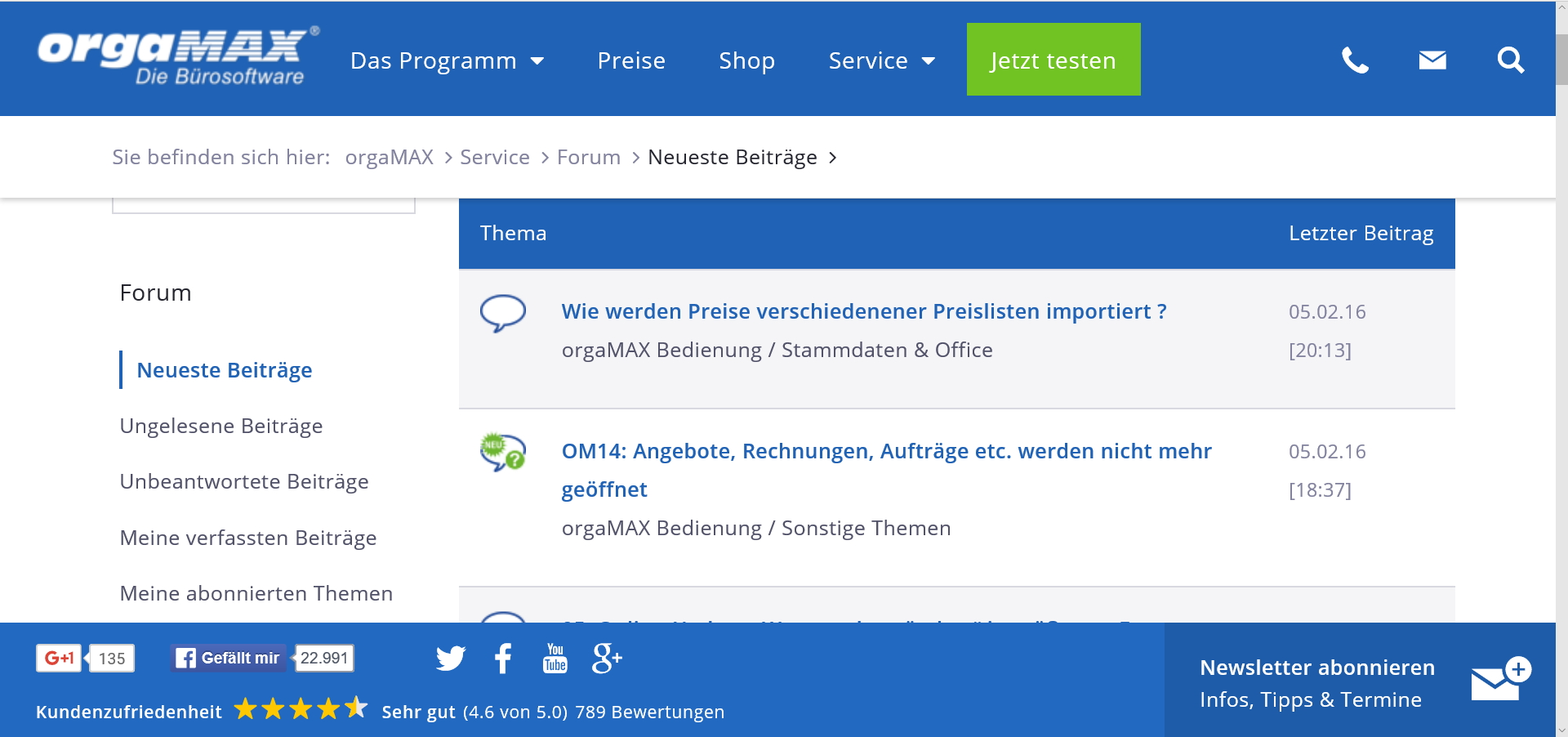Screen dimensions: 1568x737
Task: Open the Shop menu item
Action: [746, 60]
